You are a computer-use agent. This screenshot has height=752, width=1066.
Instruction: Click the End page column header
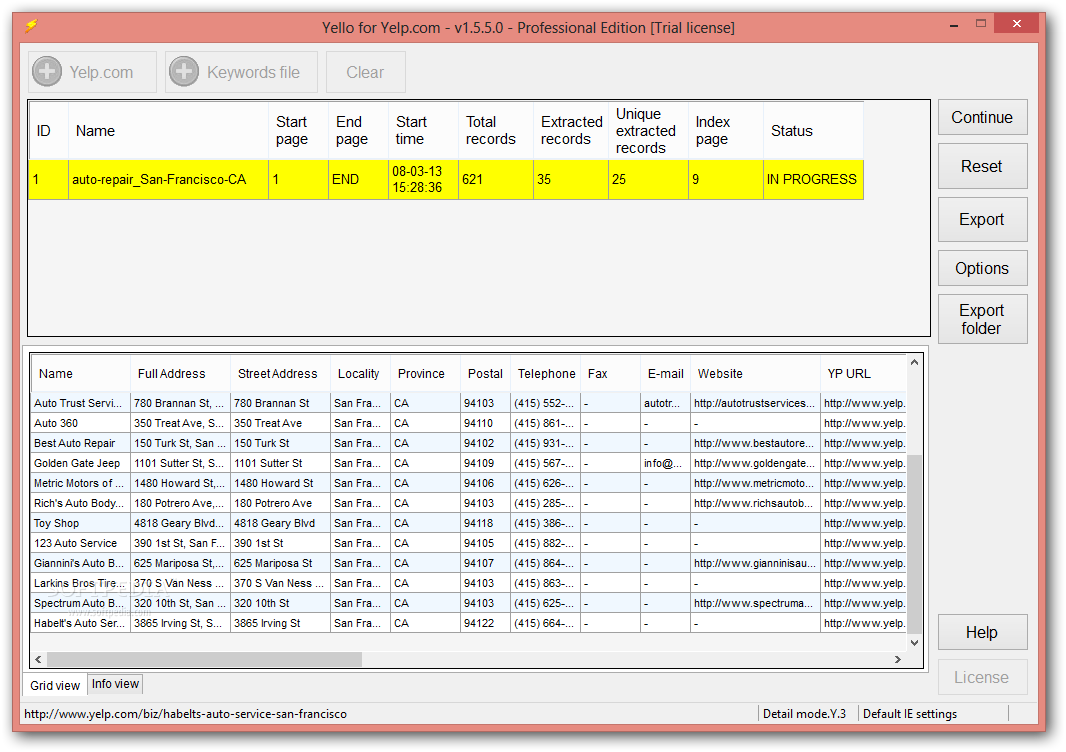[x=358, y=131]
